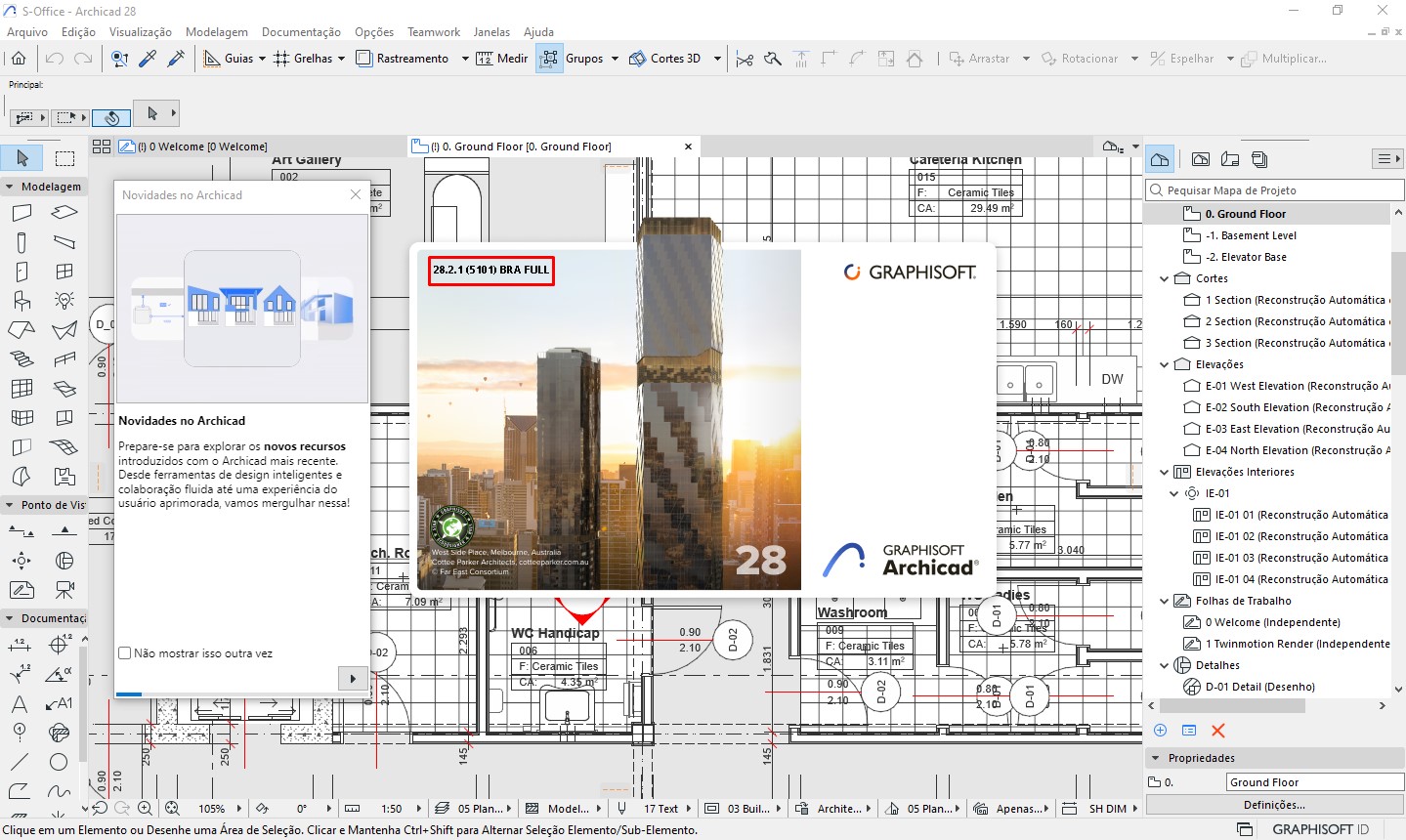
Task: Select the Line tool
Action: [x=20, y=762]
